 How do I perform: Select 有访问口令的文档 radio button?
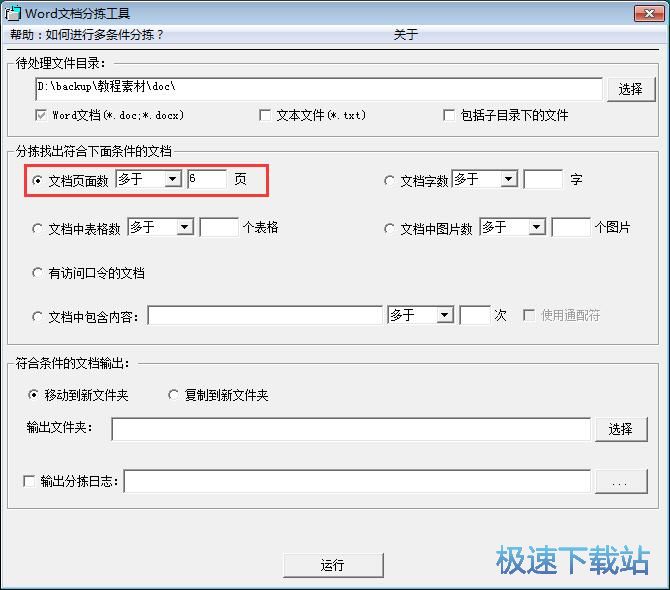coord(37,273)
